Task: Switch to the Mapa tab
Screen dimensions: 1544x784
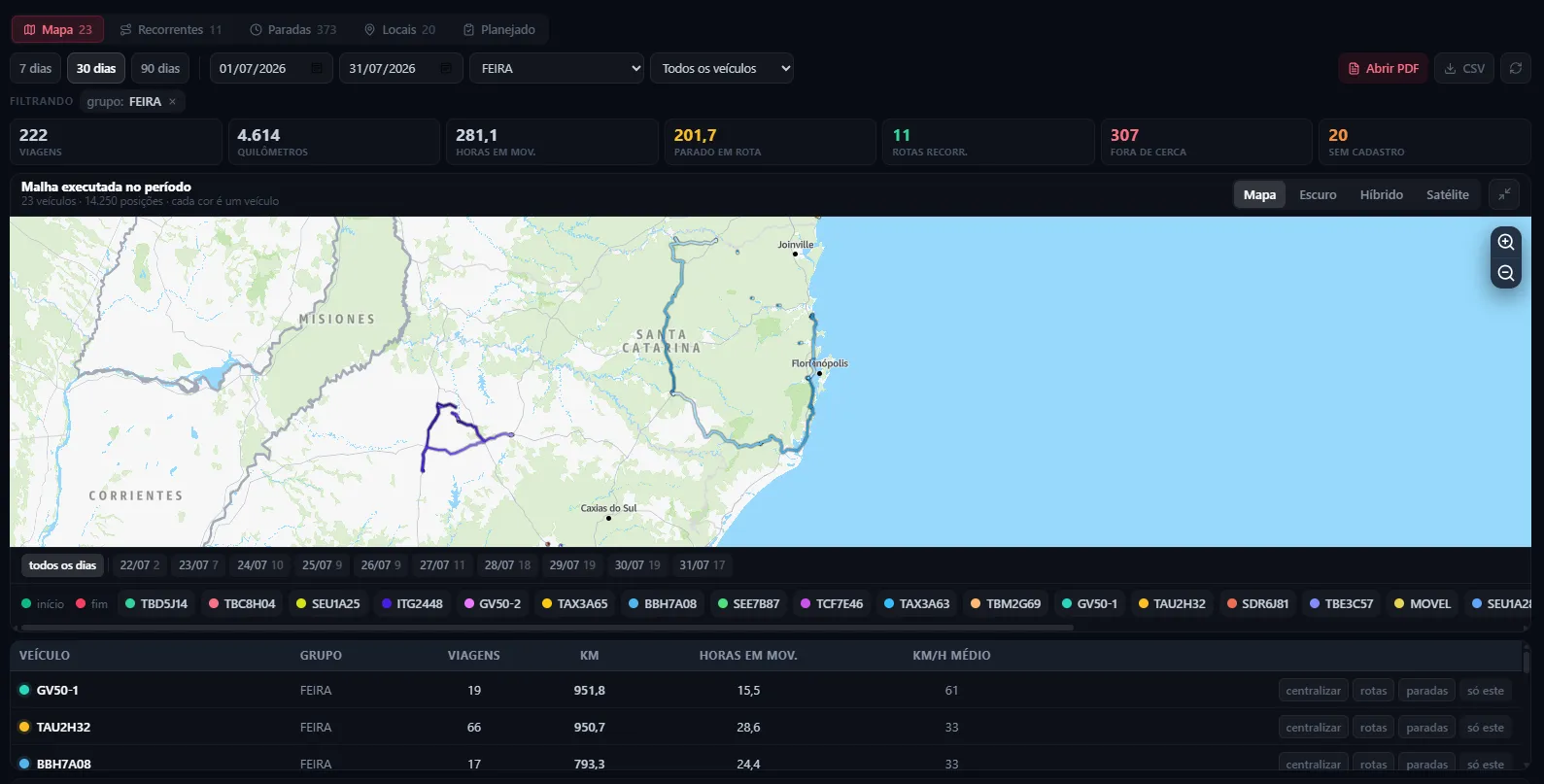Action: (57, 29)
